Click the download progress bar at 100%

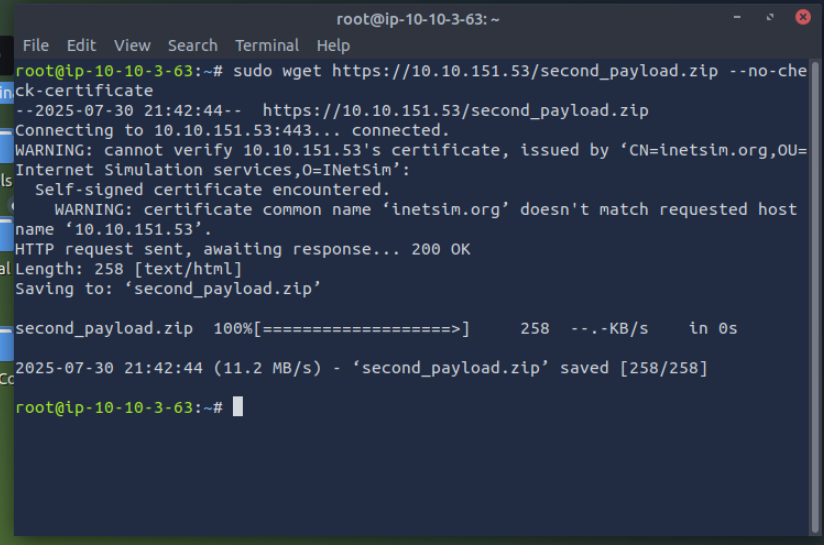(x=362, y=329)
